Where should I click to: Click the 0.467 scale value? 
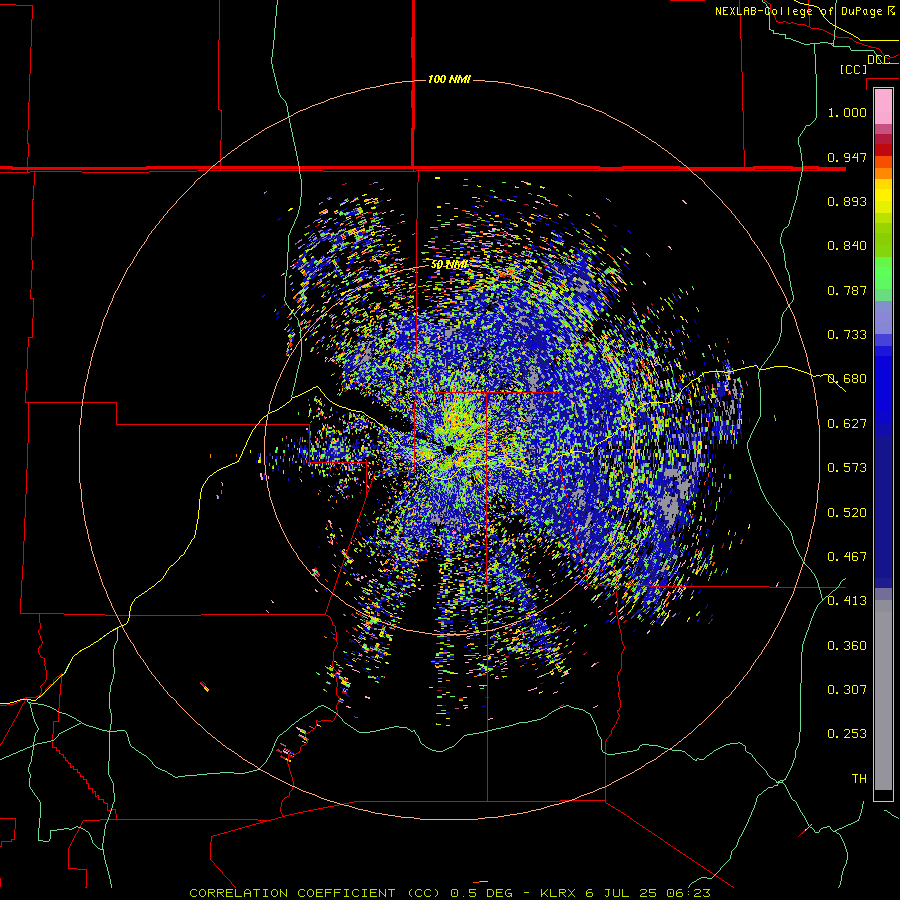tap(847, 557)
